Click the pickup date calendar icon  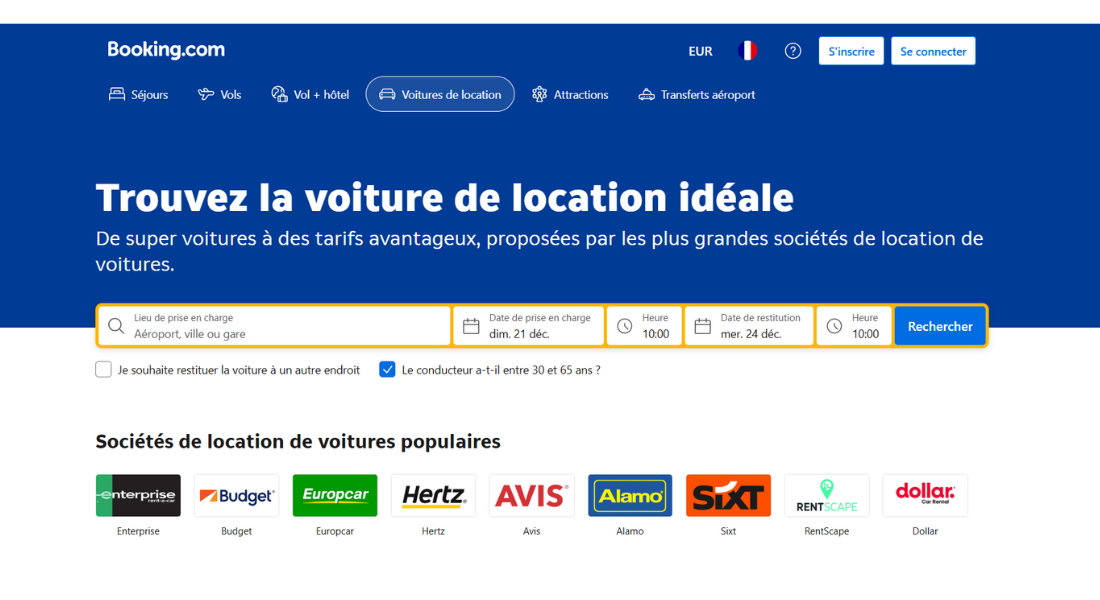coord(471,326)
